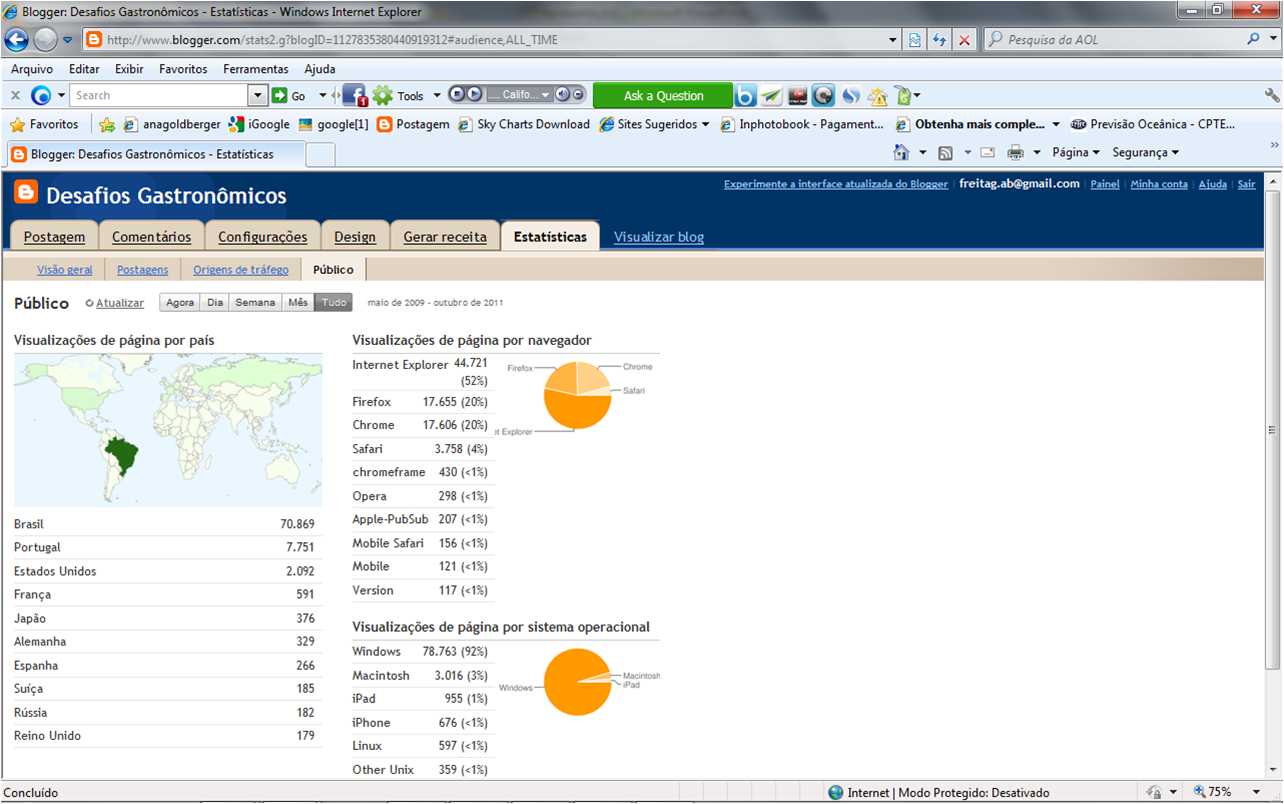1284x804 pixels.
Task: Click the weather sun warning toolbar icon
Action: (877, 96)
